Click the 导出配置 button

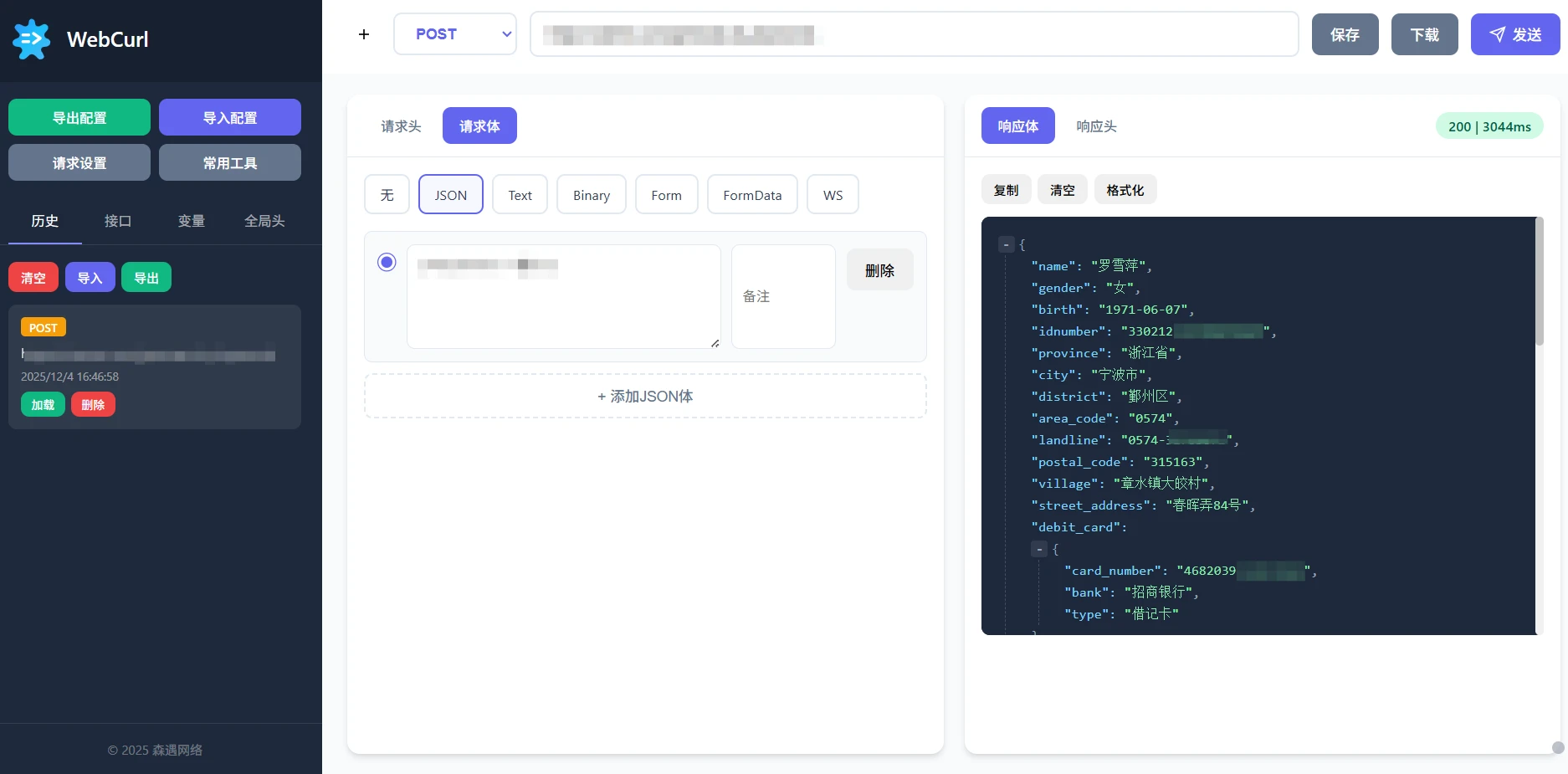pos(79,117)
